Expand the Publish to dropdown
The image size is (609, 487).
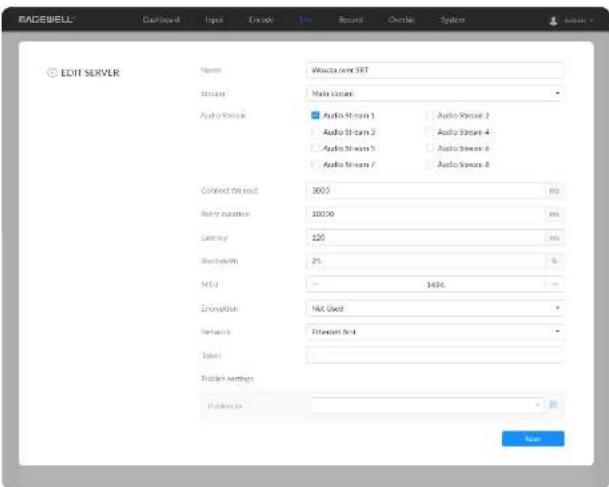(427, 405)
